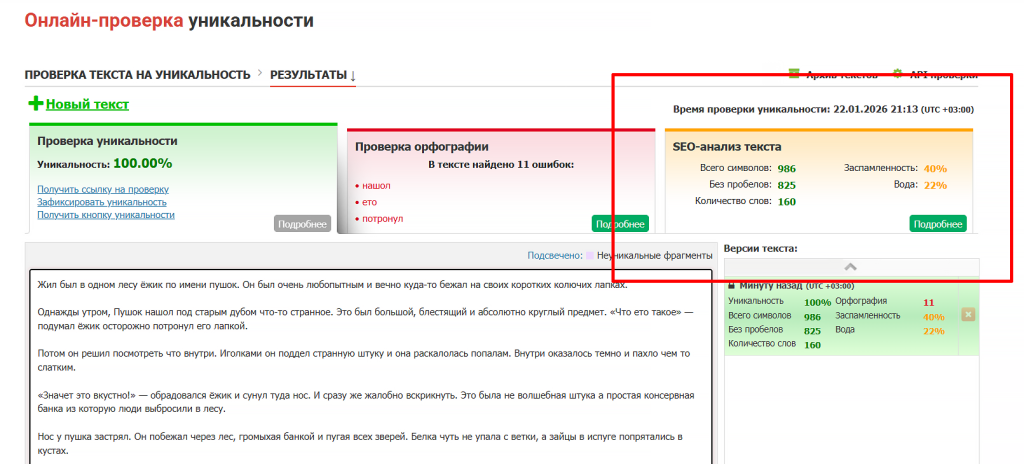This screenshot has height=464, width=1024.
Task: Select the misspelled word потронул in error list
Action: pyautogui.click(x=383, y=218)
